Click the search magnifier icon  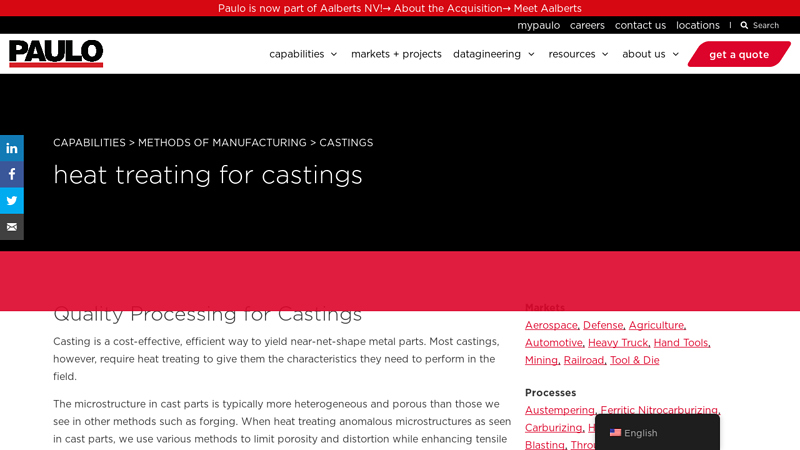point(744,25)
